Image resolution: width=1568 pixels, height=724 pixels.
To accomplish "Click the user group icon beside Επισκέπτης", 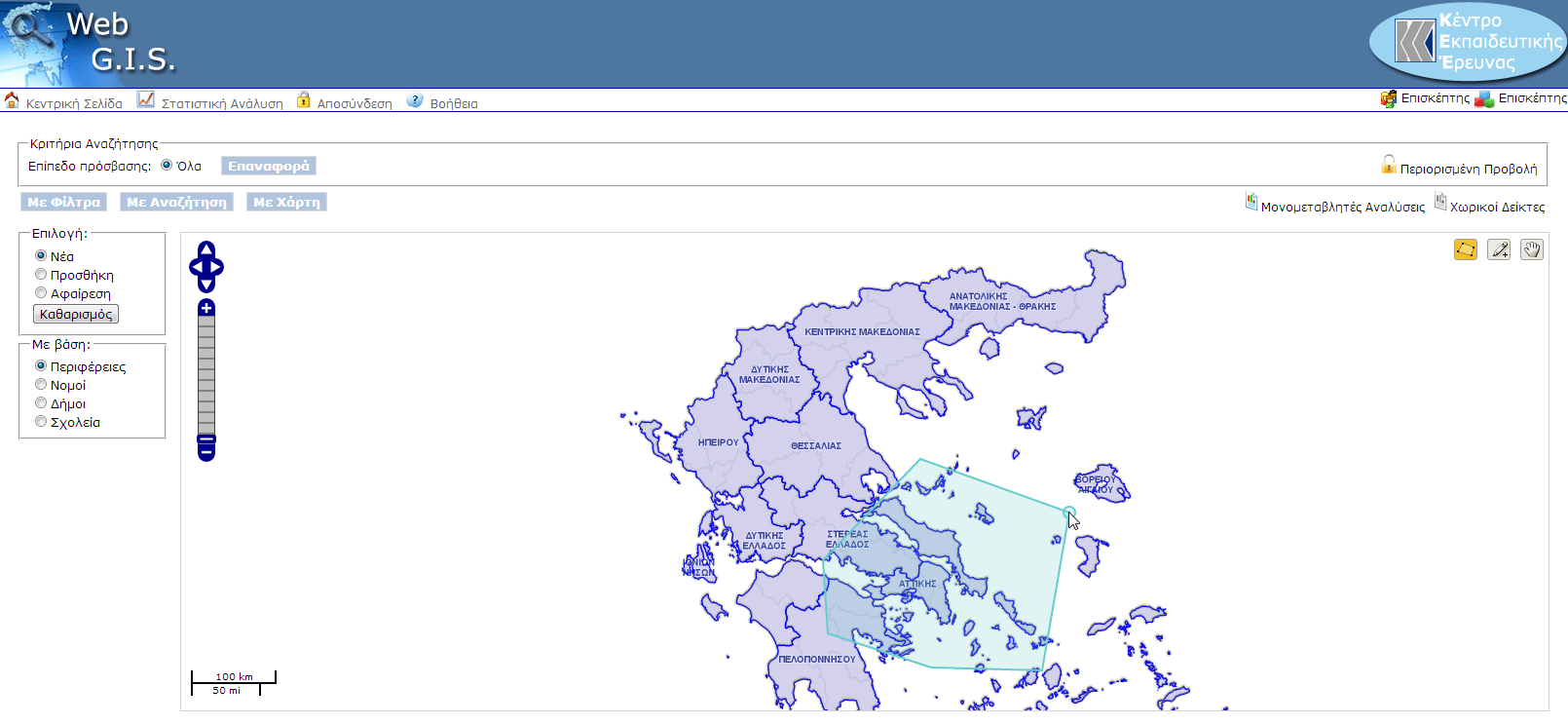I will (x=1389, y=98).
